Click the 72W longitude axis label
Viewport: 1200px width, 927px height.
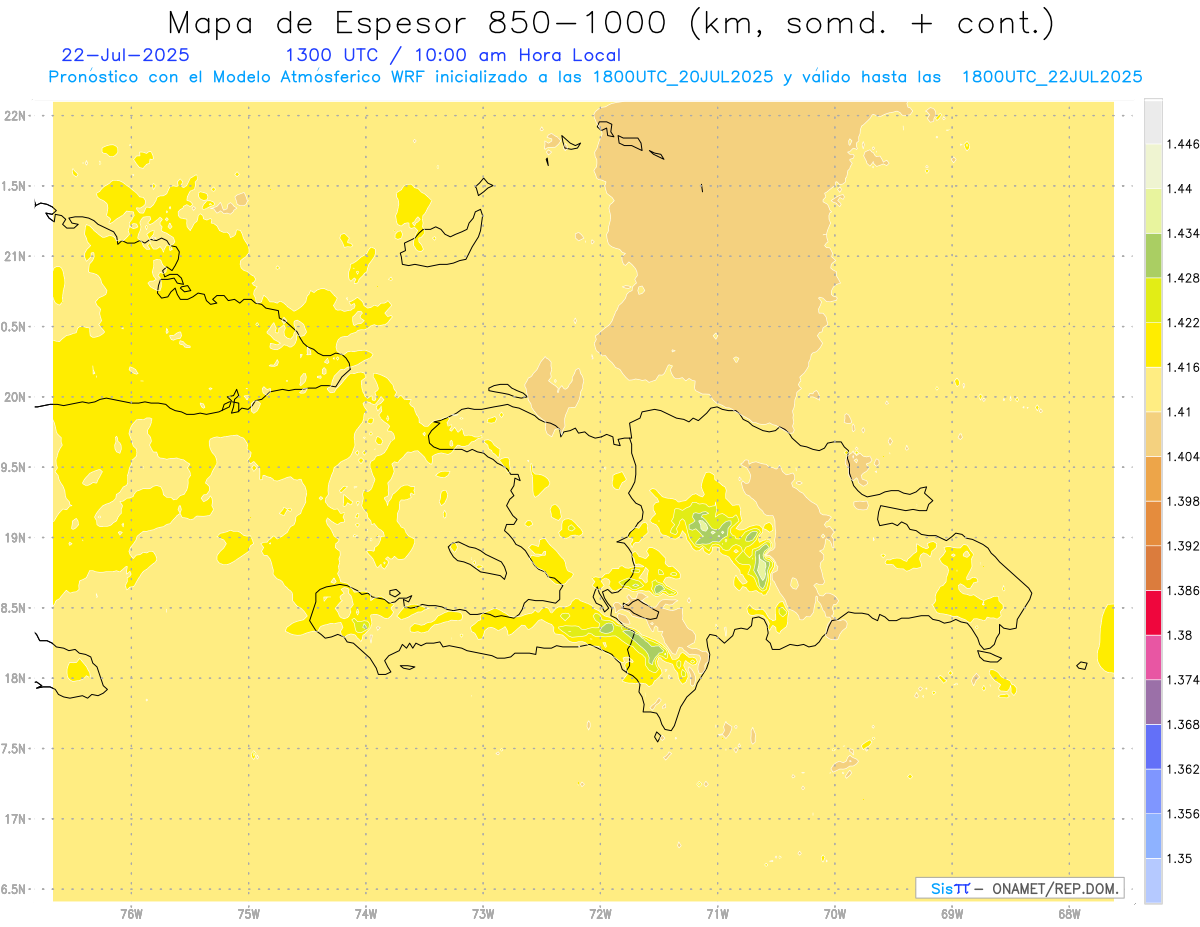coord(600,913)
